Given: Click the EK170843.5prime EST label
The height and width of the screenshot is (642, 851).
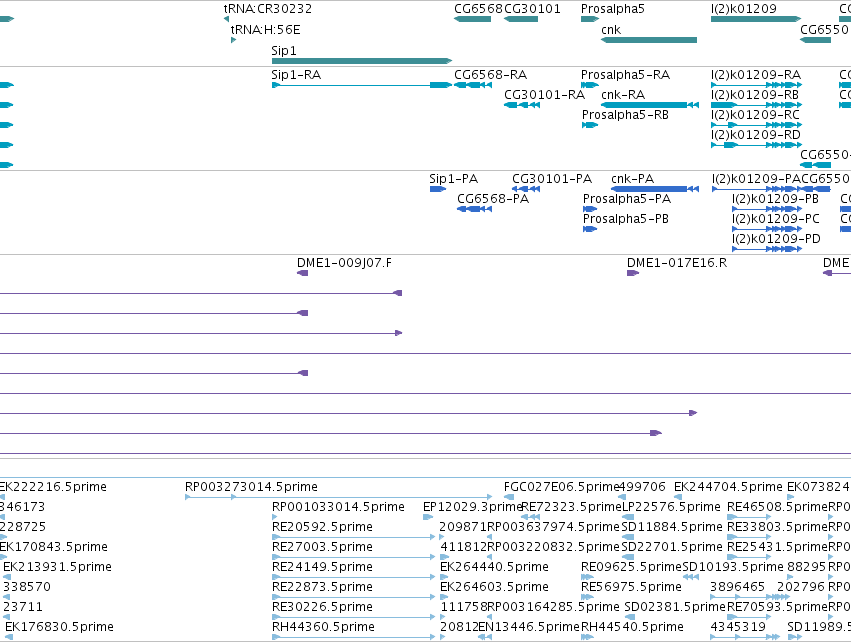Looking at the screenshot, I should (53, 546).
